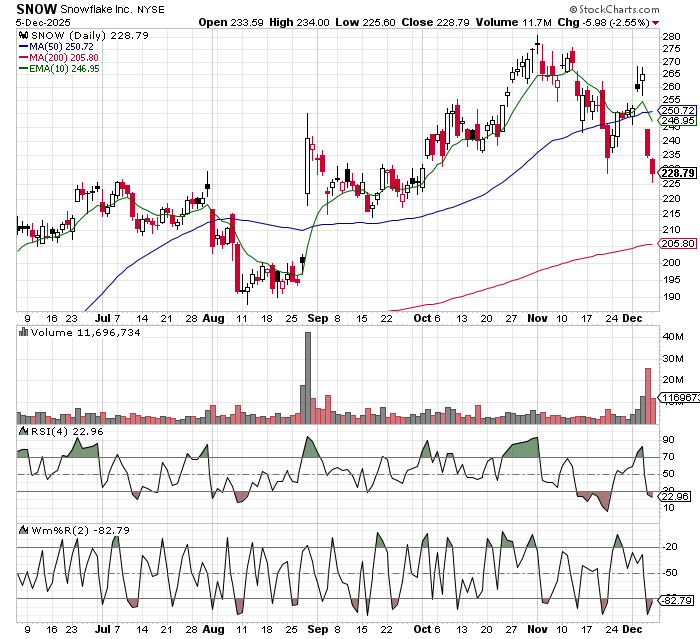The width and height of the screenshot is (700, 639).
Task: Click the 11696734 volume tag on the volume axis
Action: (679, 398)
